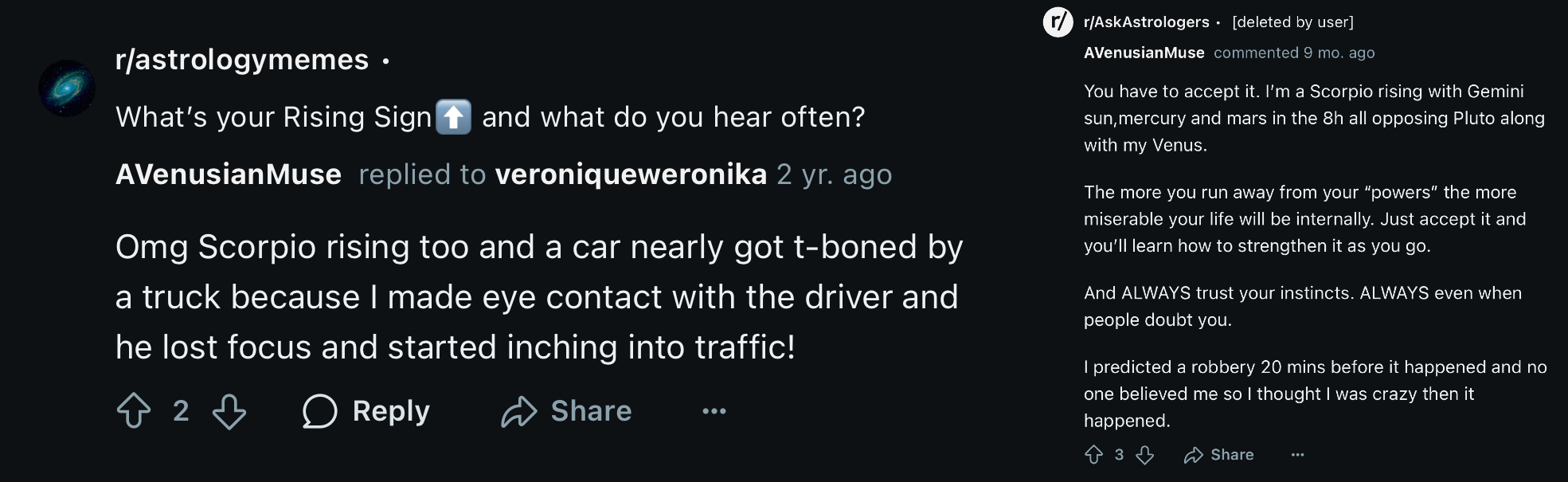Image resolution: width=1568 pixels, height=482 pixels.
Task: Upvote the AskAstrologers comment
Action: 1094,455
